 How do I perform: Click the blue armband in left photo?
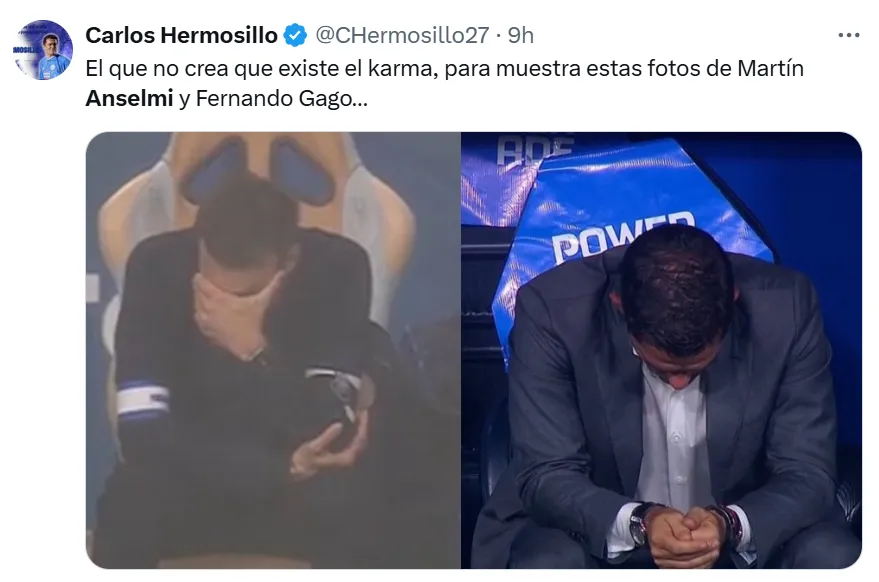(x=143, y=400)
